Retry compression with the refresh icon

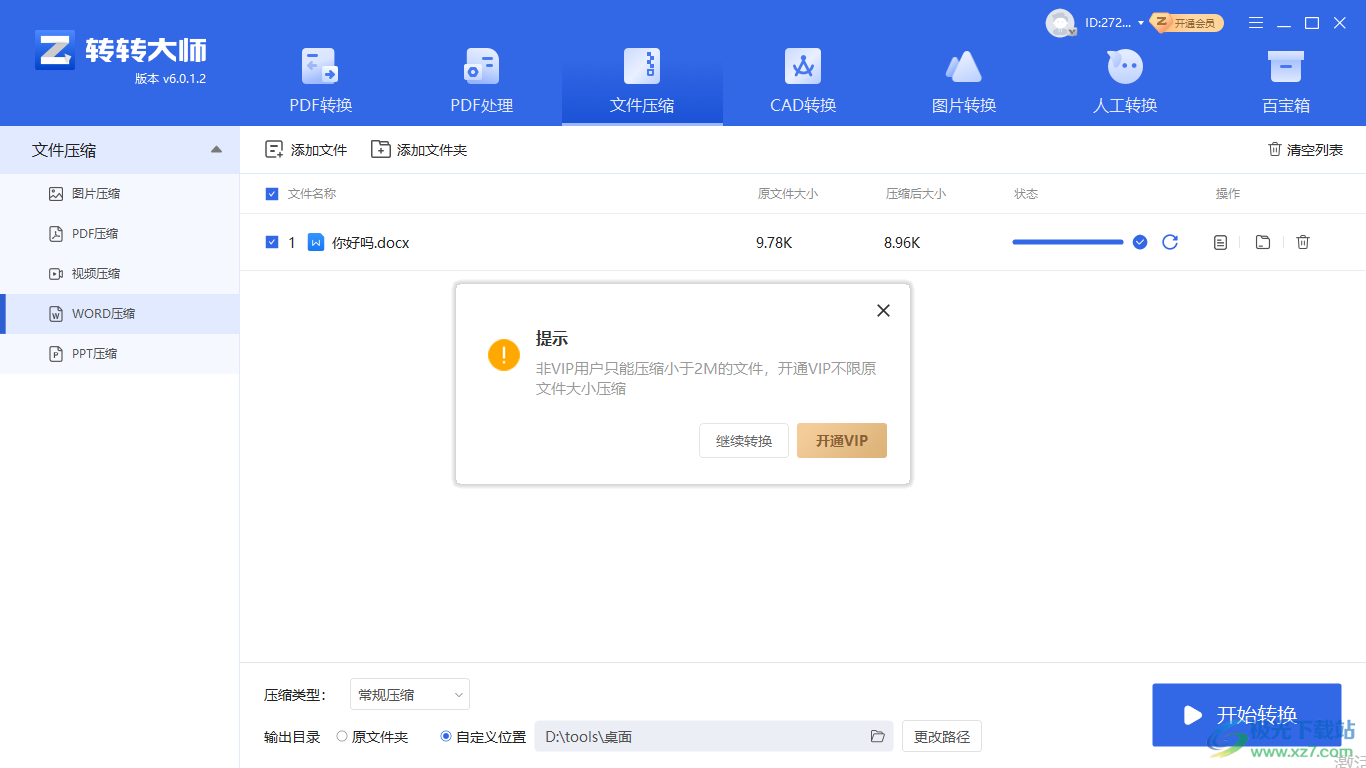[1170, 242]
